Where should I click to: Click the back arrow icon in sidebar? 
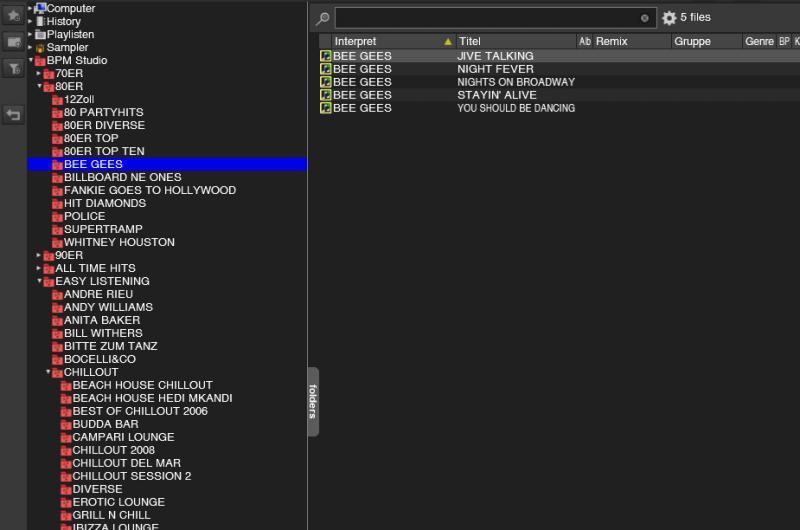[13, 114]
